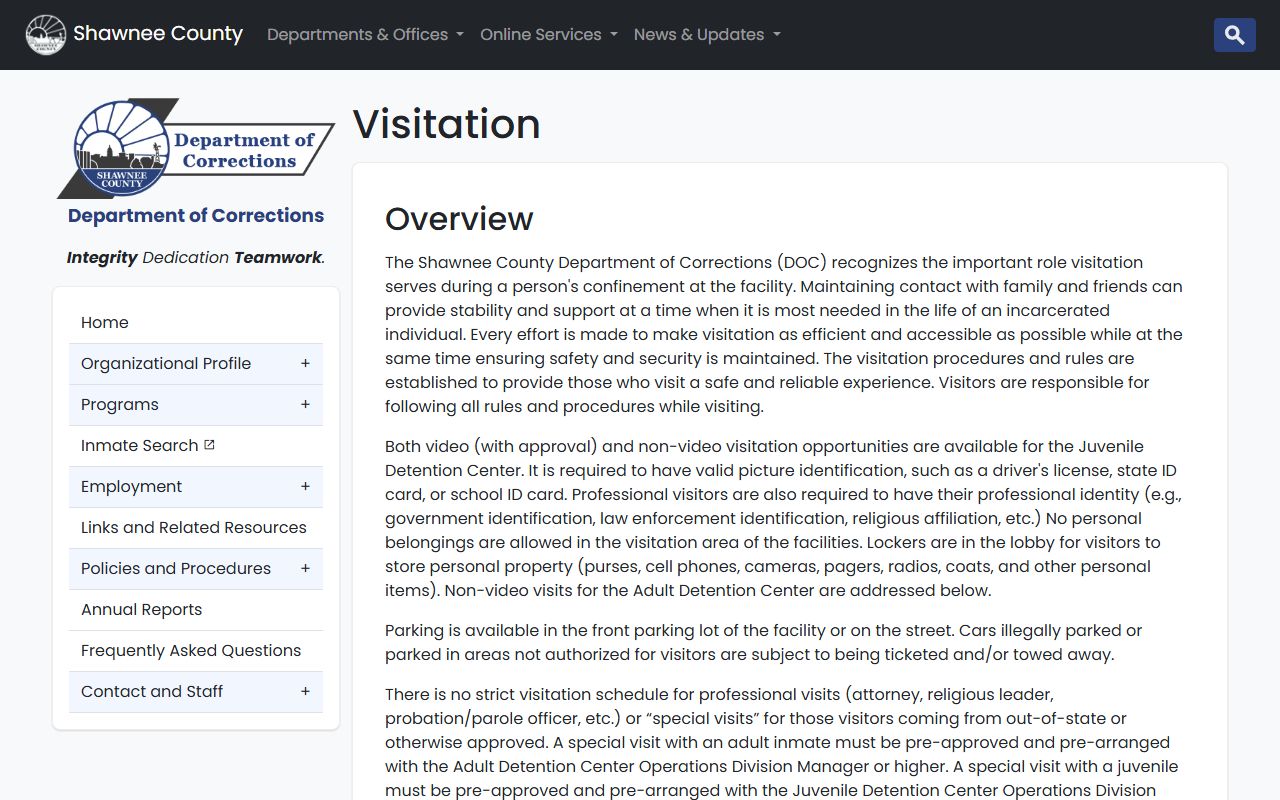The width and height of the screenshot is (1280, 800).
Task: Expand the Employment plus icon
Action: pos(305,486)
